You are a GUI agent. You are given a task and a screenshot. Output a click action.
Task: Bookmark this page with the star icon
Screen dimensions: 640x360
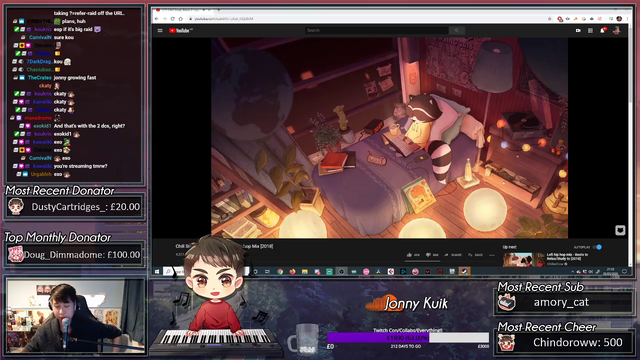[x=549, y=19]
